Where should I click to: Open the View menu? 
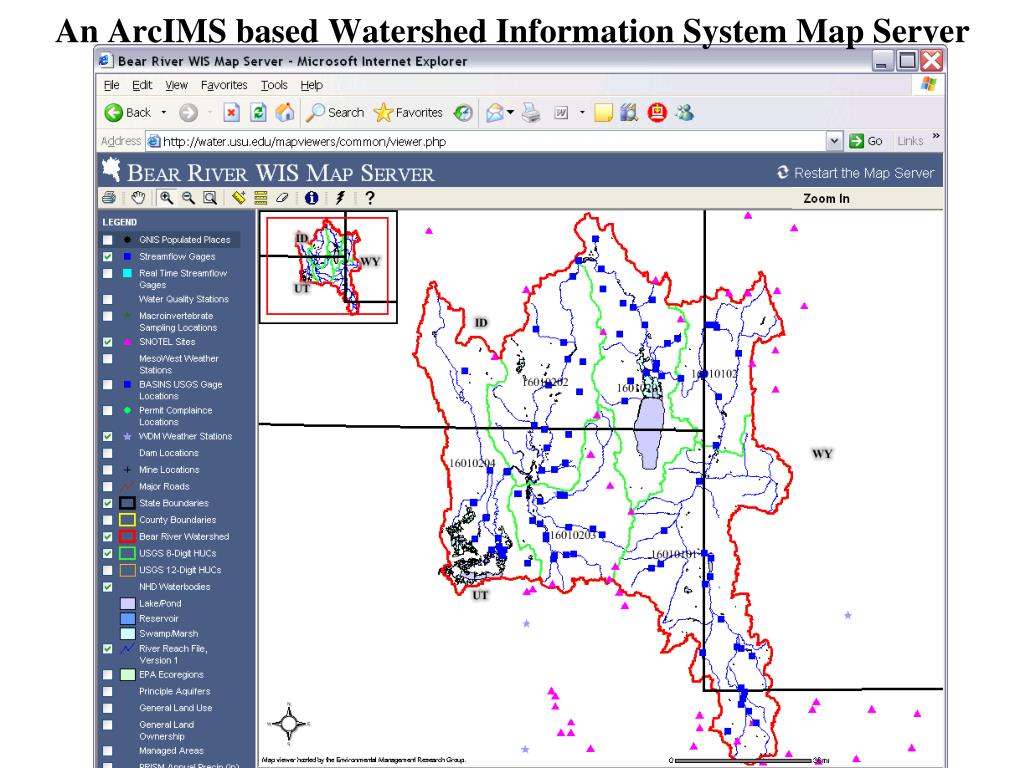coord(176,85)
